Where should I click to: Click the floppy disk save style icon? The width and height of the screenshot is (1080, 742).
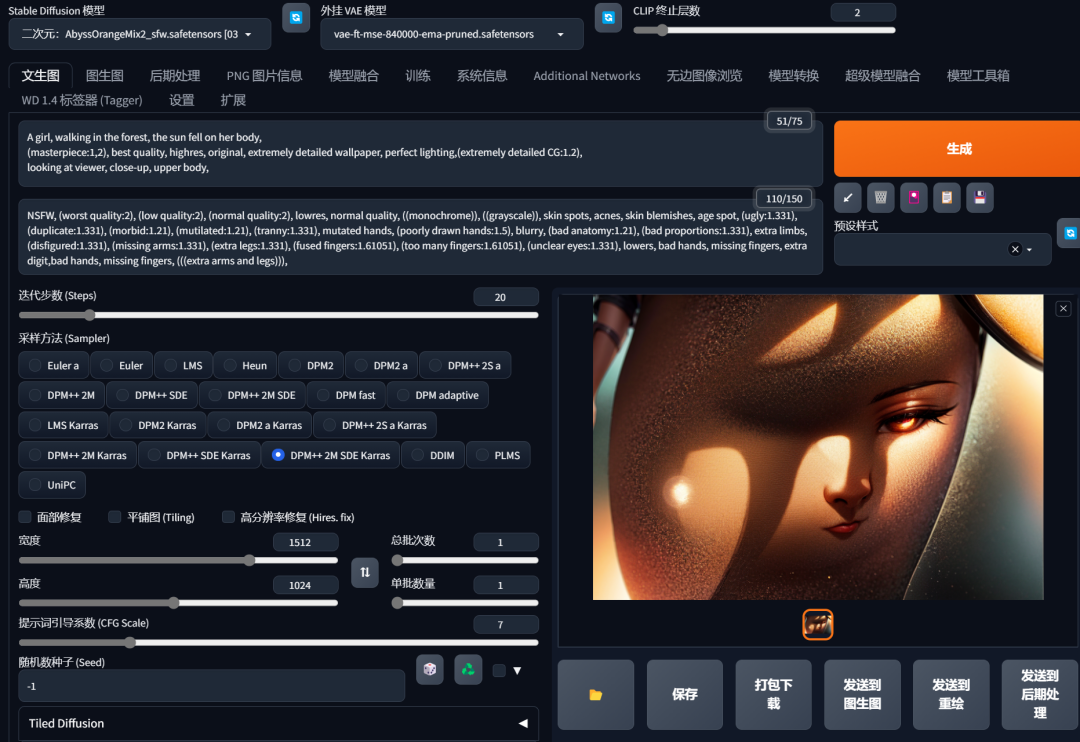click(x=980, y=197)
